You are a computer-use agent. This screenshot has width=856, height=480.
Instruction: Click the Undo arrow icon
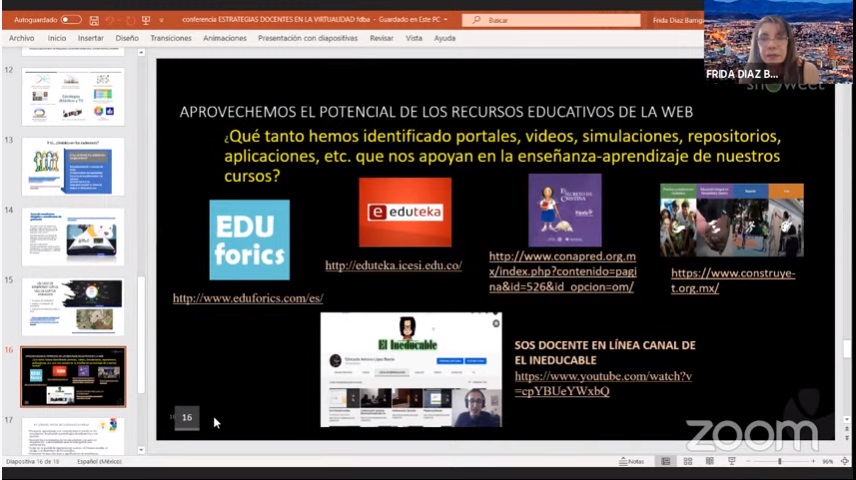click(x=111, y=19)
